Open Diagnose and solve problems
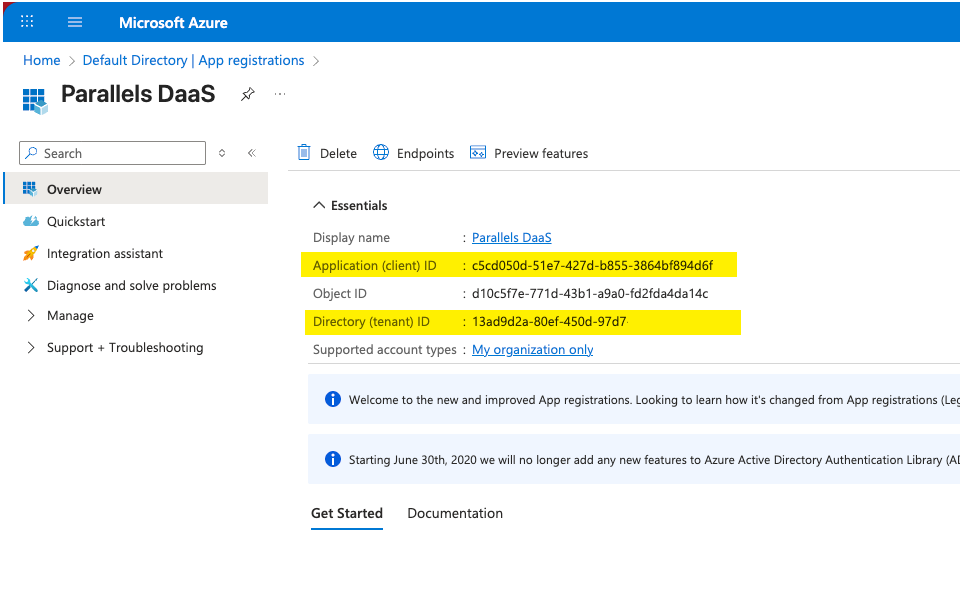Screen dimensions: 960x592 pos(131,285)
